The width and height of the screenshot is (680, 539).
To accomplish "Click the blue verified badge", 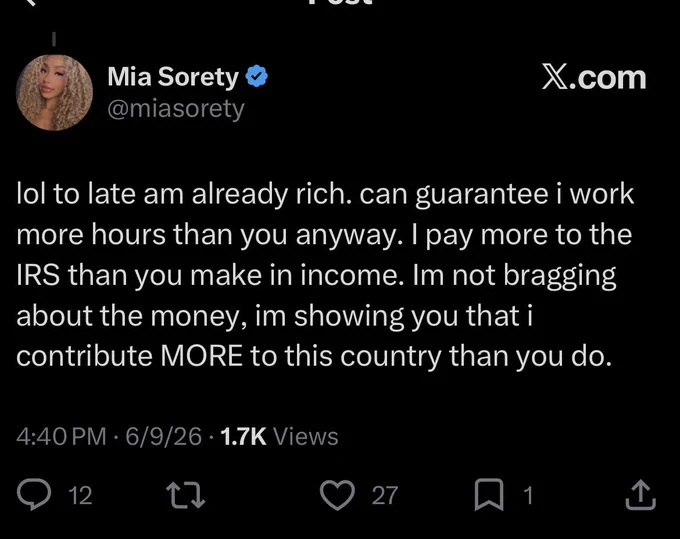I will coord(257,76).
